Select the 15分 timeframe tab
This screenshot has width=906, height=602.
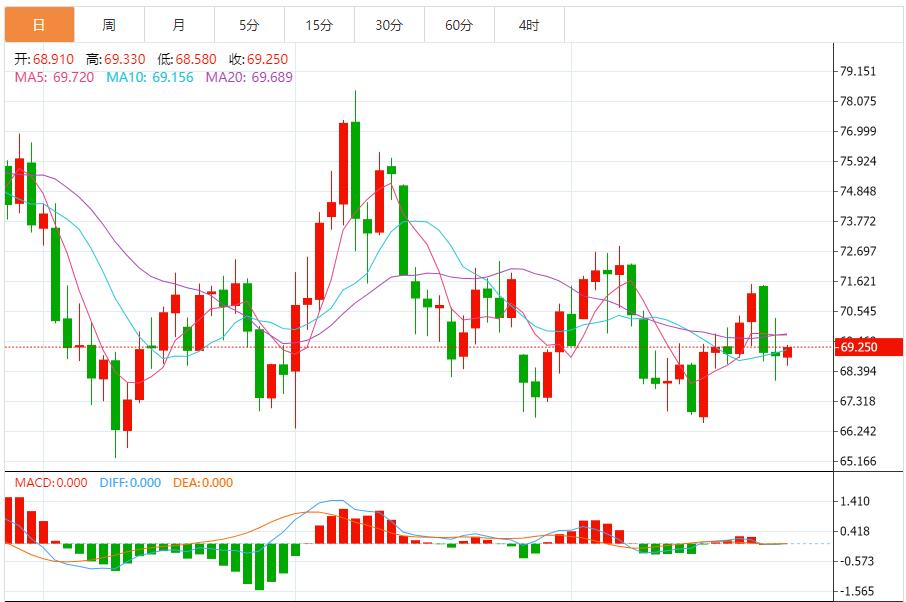coord(319,25)
